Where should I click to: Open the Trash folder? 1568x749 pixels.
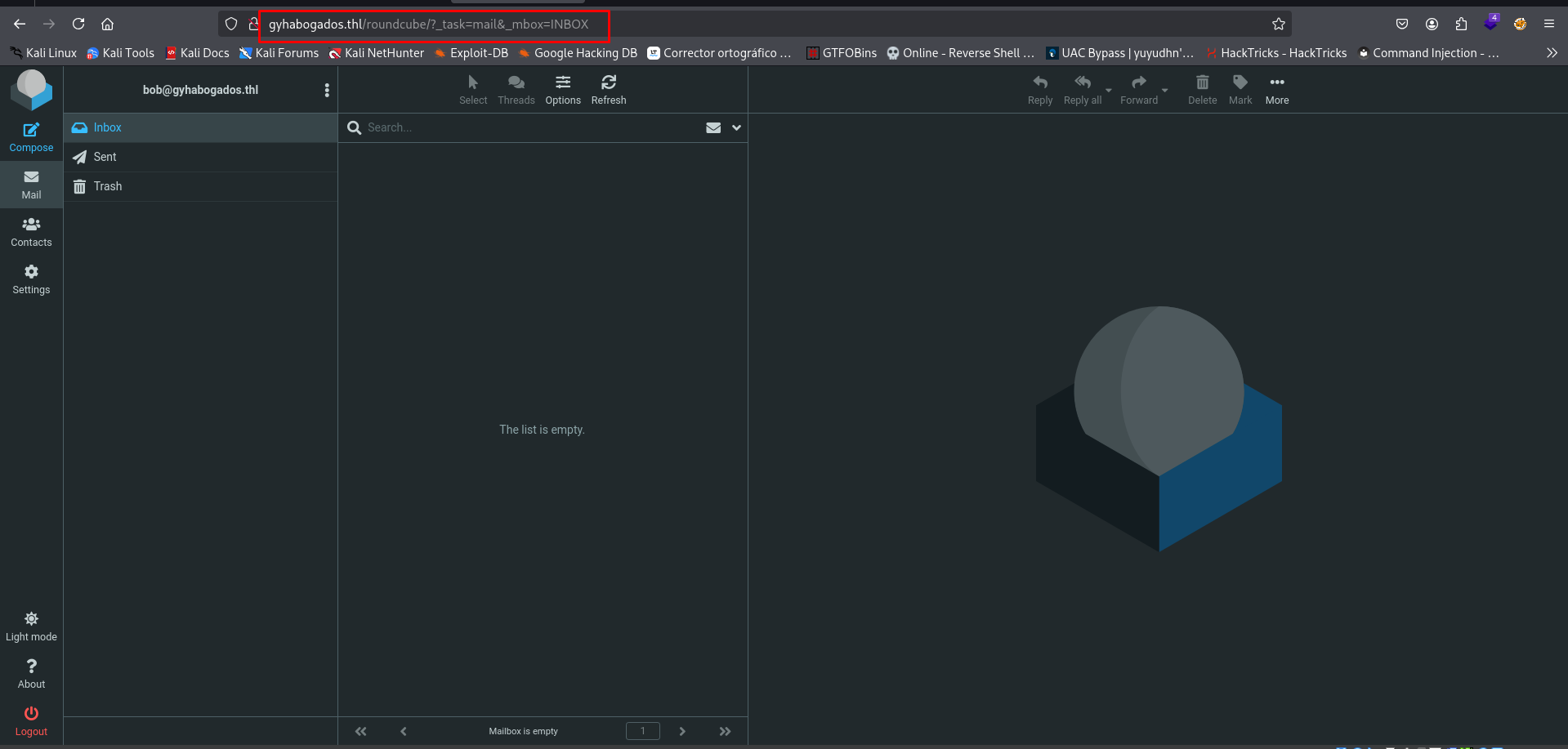[x=107, y=186]
